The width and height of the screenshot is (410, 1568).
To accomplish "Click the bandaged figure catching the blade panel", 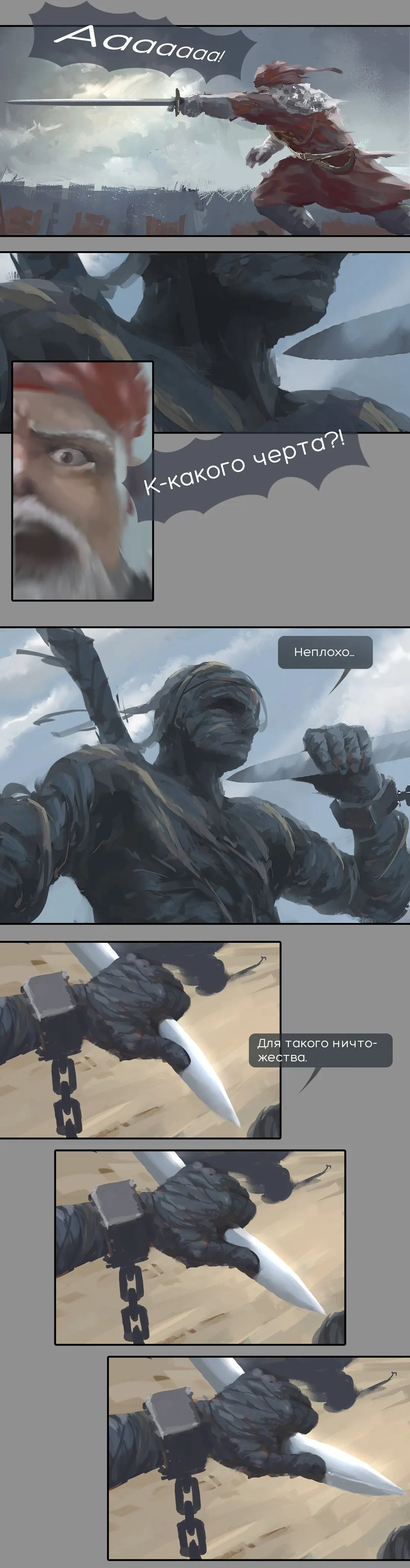I will (205, 775).
